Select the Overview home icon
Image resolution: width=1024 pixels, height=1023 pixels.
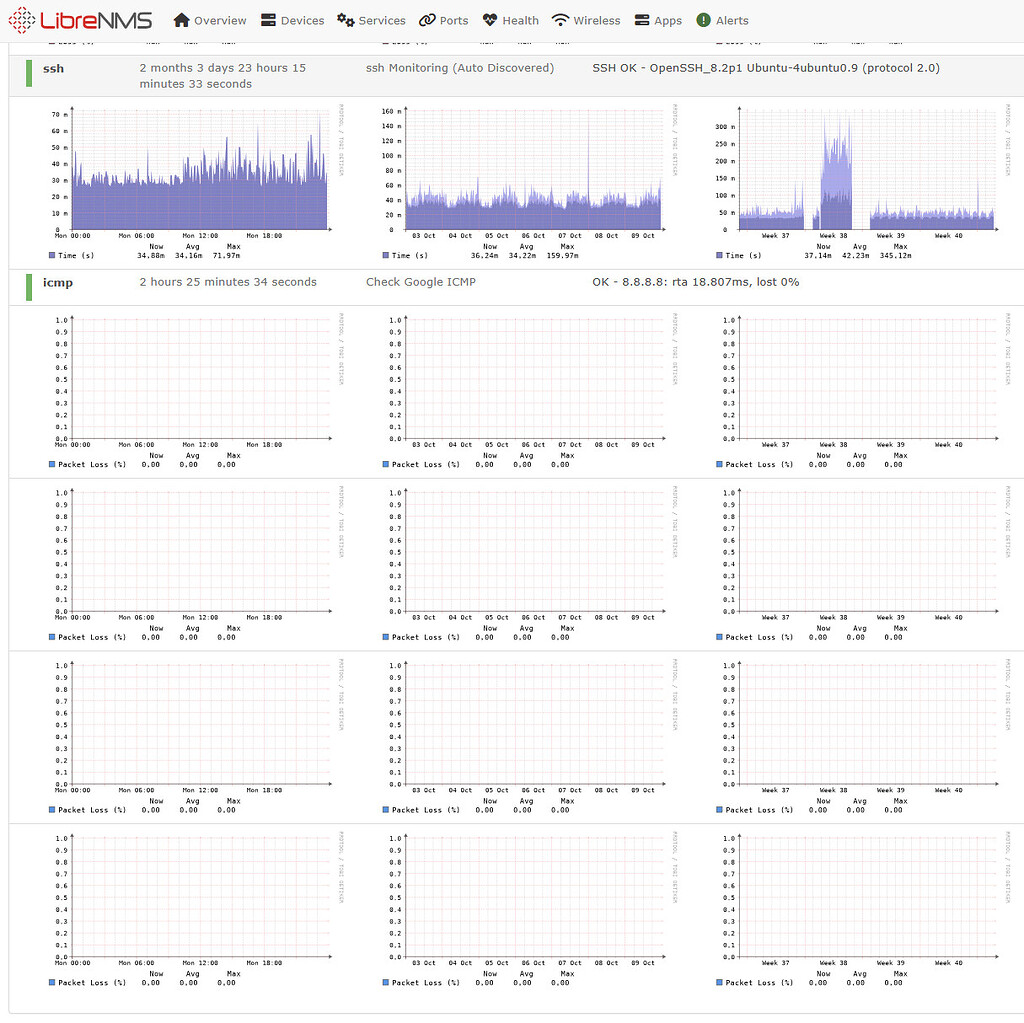click(181, 19)
